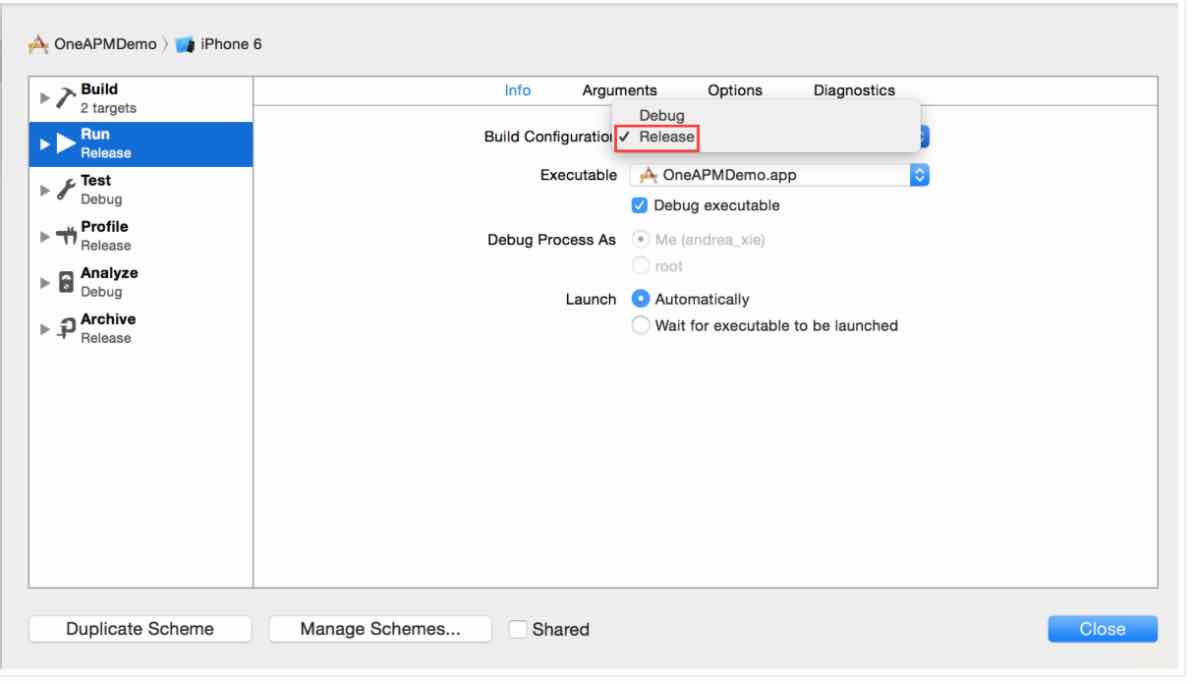Expand the Archive disclosure triangle

pyautogui.click(x=44, y=329)
